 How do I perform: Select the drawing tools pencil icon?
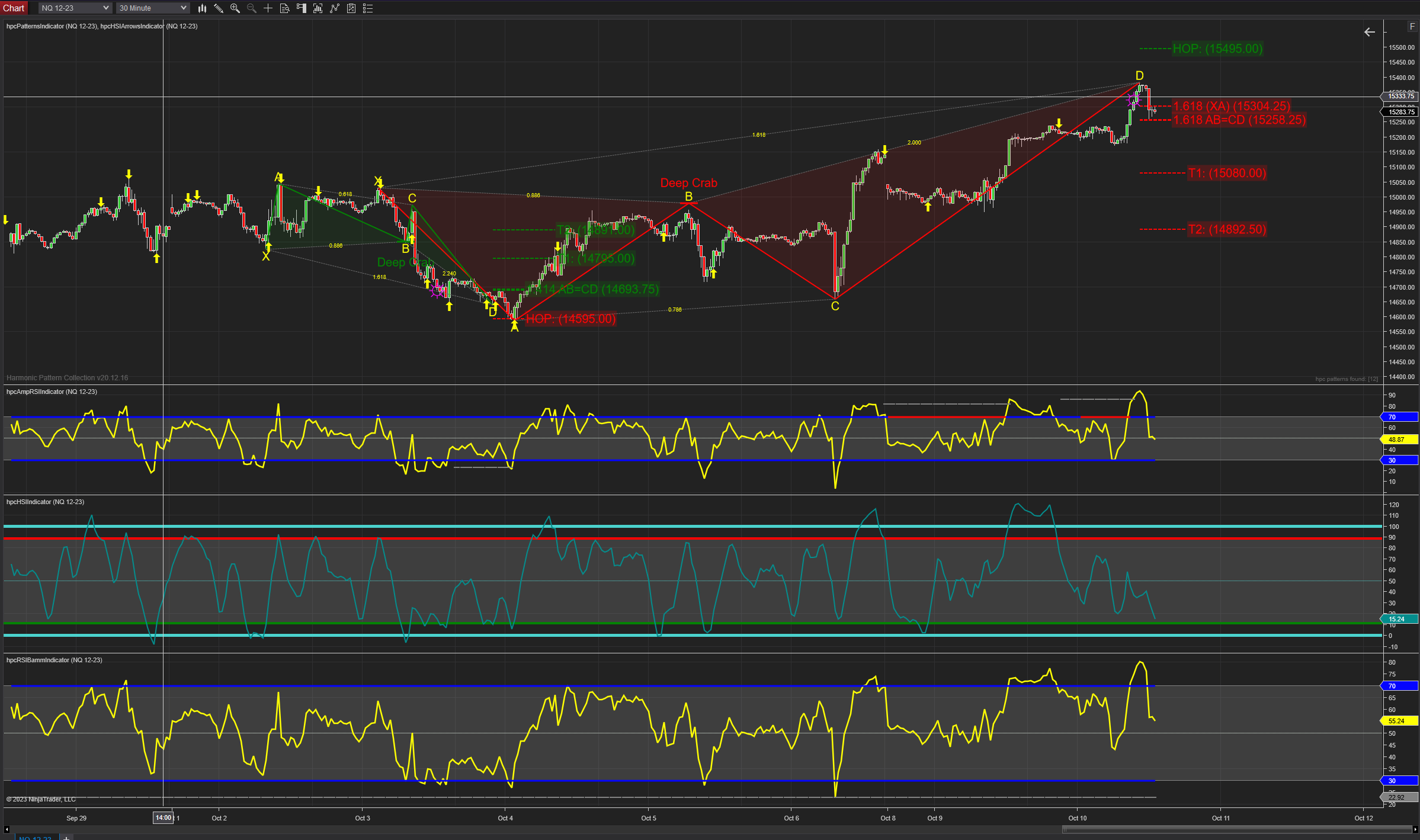[x=219, y=8]
